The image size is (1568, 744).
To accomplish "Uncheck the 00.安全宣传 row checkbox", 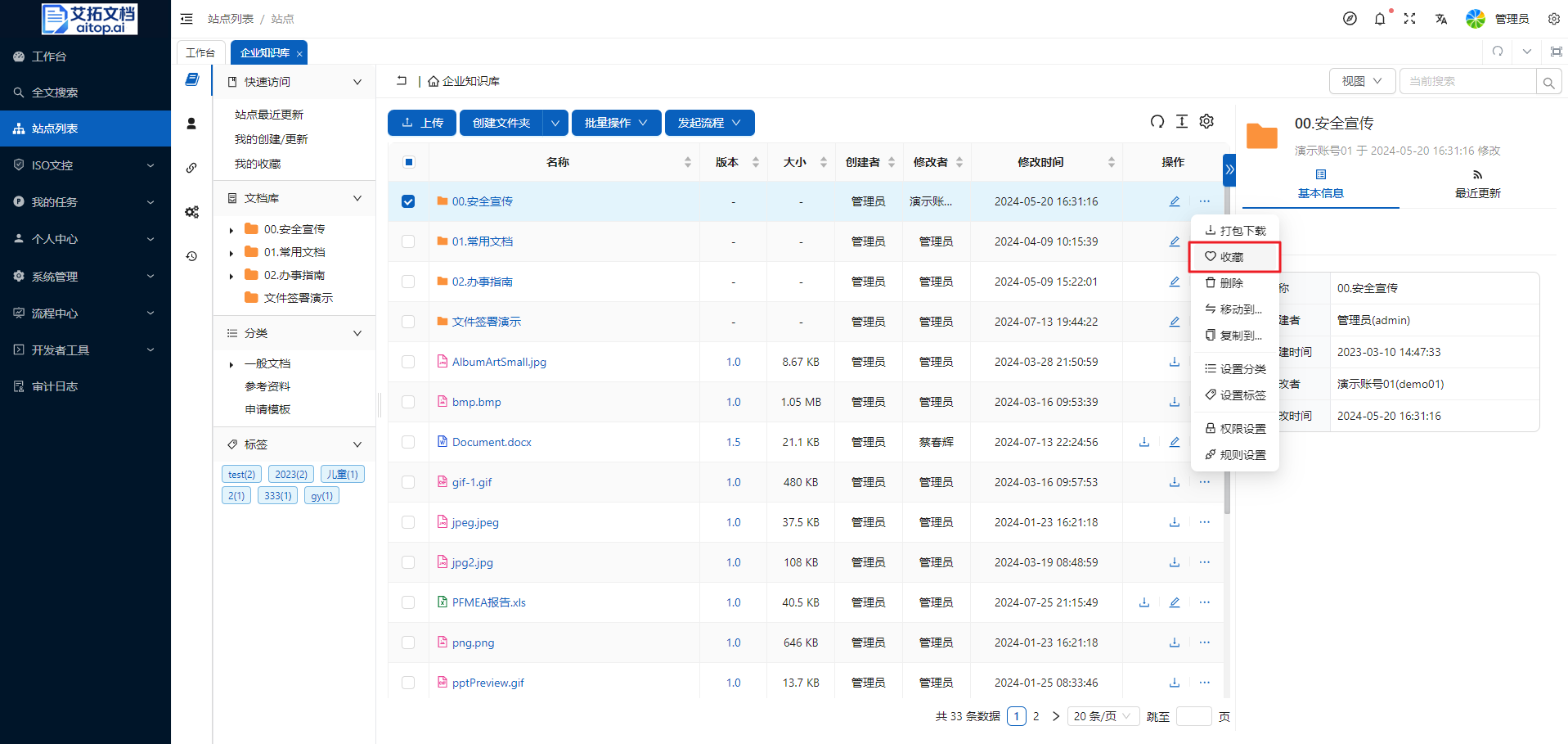I will point(408,201).
